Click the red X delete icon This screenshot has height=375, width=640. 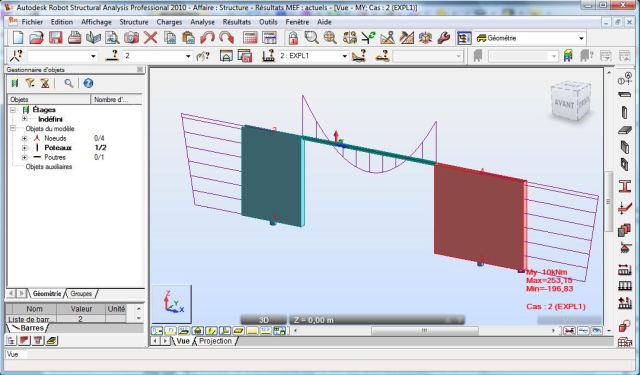point(150,38)
